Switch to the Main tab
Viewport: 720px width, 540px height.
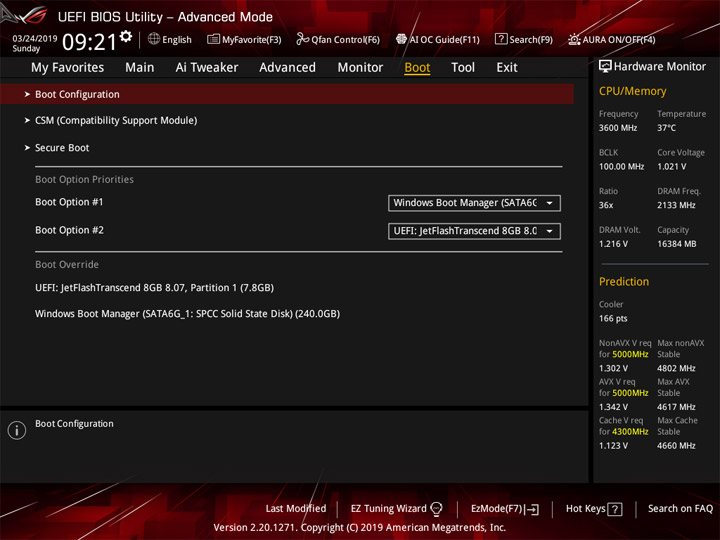click(x=140, y=68)
